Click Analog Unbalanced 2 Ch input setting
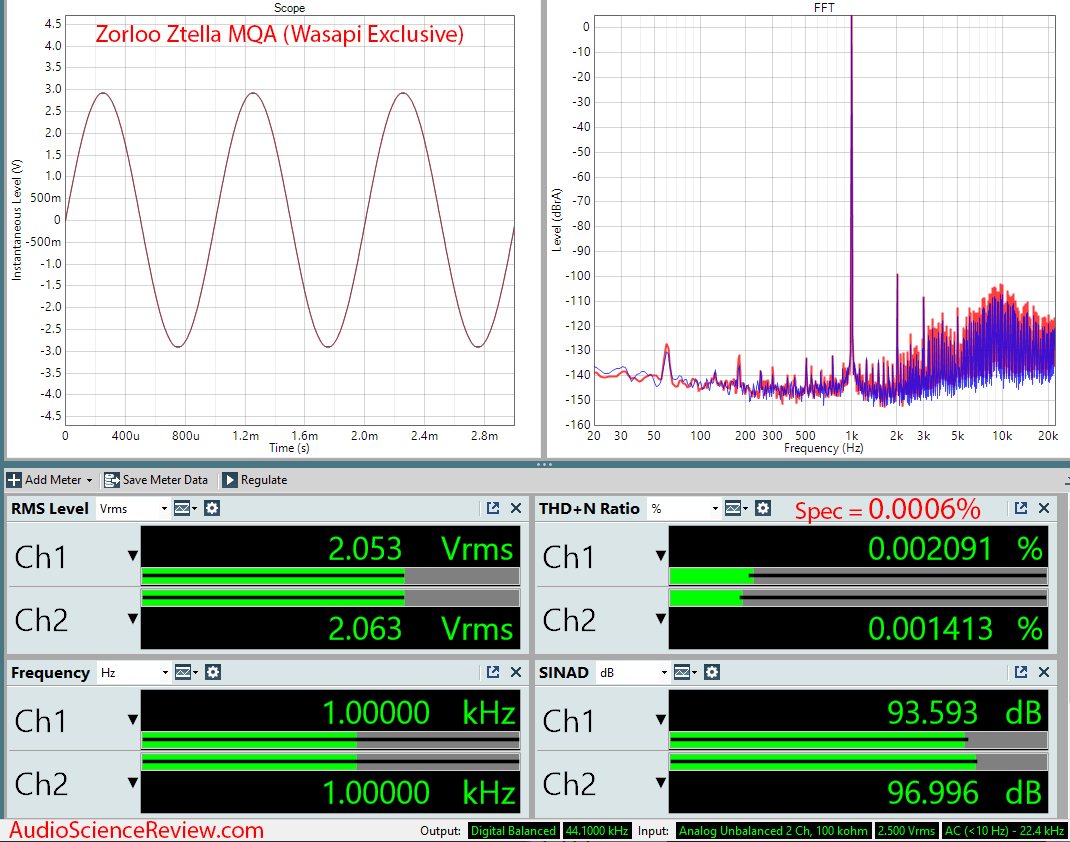The width and height of the screenshot is (1070, 842). (773, 831)
